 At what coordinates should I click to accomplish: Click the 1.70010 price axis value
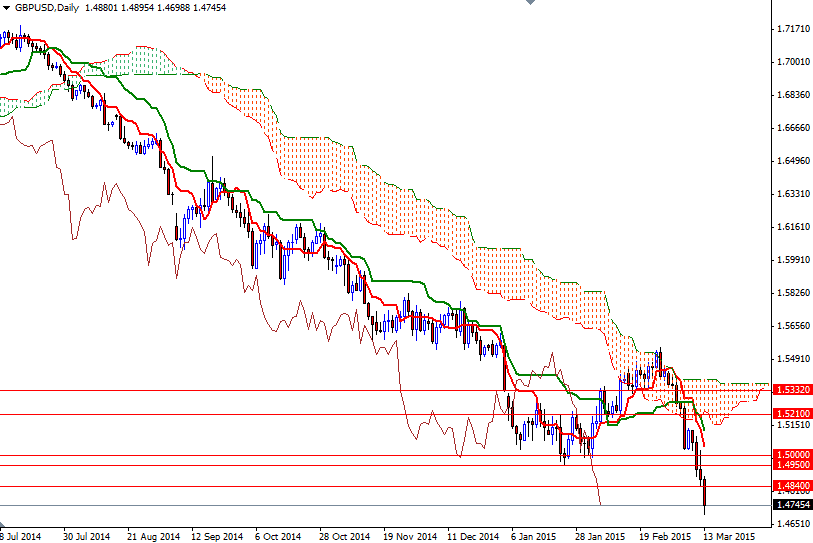point(793,62)
